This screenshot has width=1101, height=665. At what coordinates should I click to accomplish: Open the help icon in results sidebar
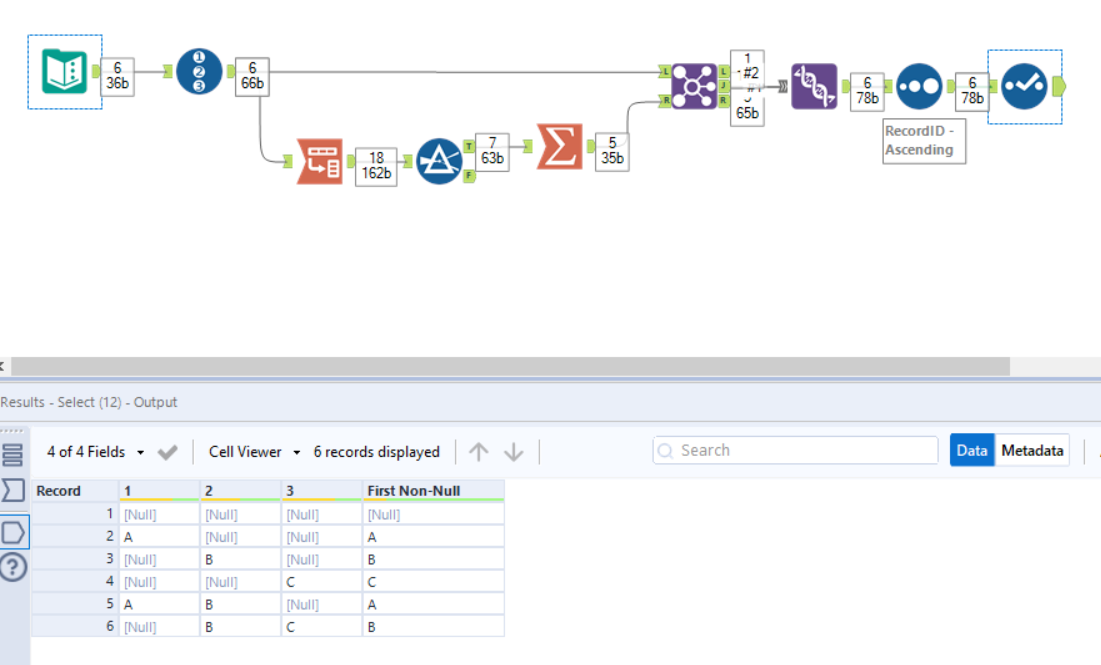[12, 567]
